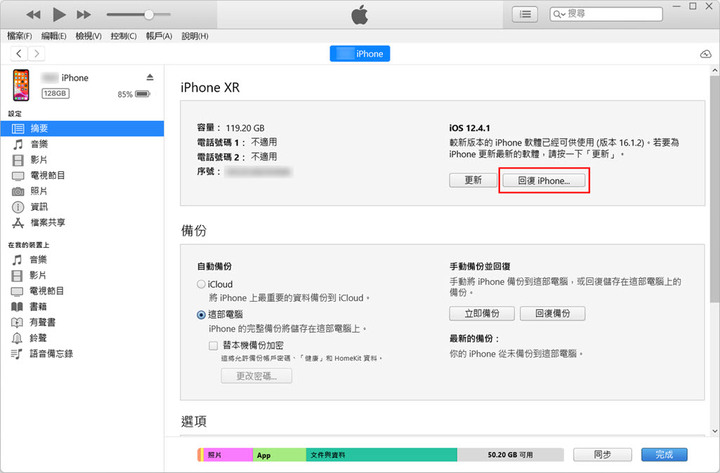Click the 回復 iPhone... restore button
The image size is (720, 473).
point(544,180)
